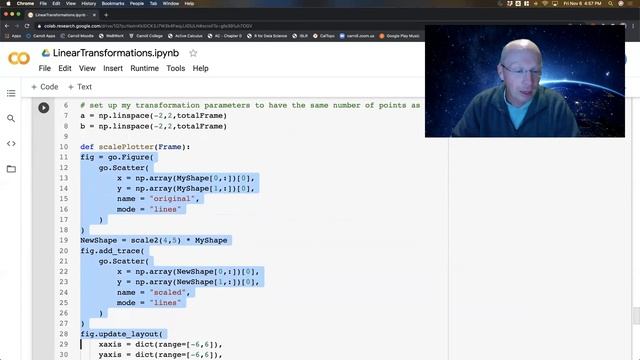
Task: Click the name = "scaled" code line
Action: (153, 292)
